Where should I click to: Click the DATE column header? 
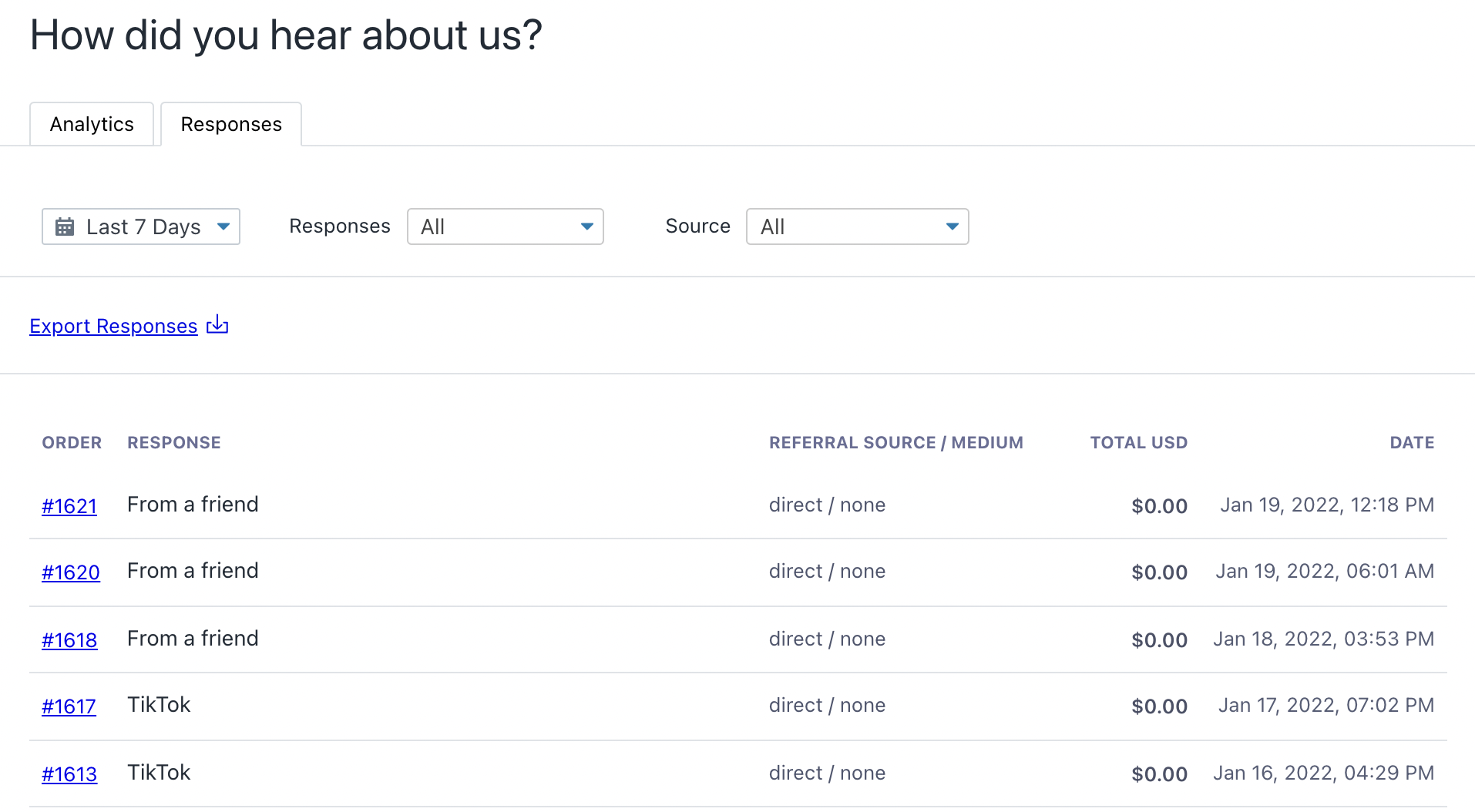tap(1412, 443)
